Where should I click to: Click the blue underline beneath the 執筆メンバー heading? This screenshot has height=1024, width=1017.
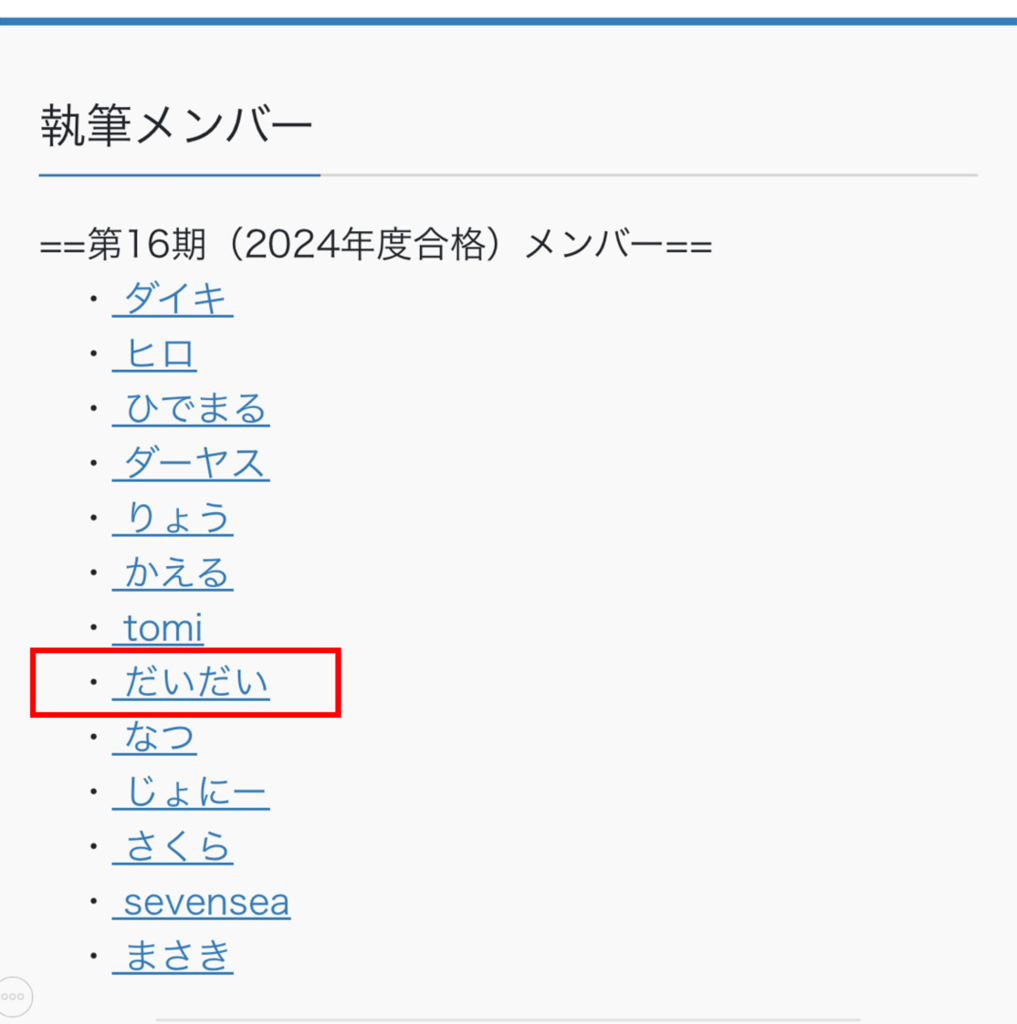click(180, 175)
